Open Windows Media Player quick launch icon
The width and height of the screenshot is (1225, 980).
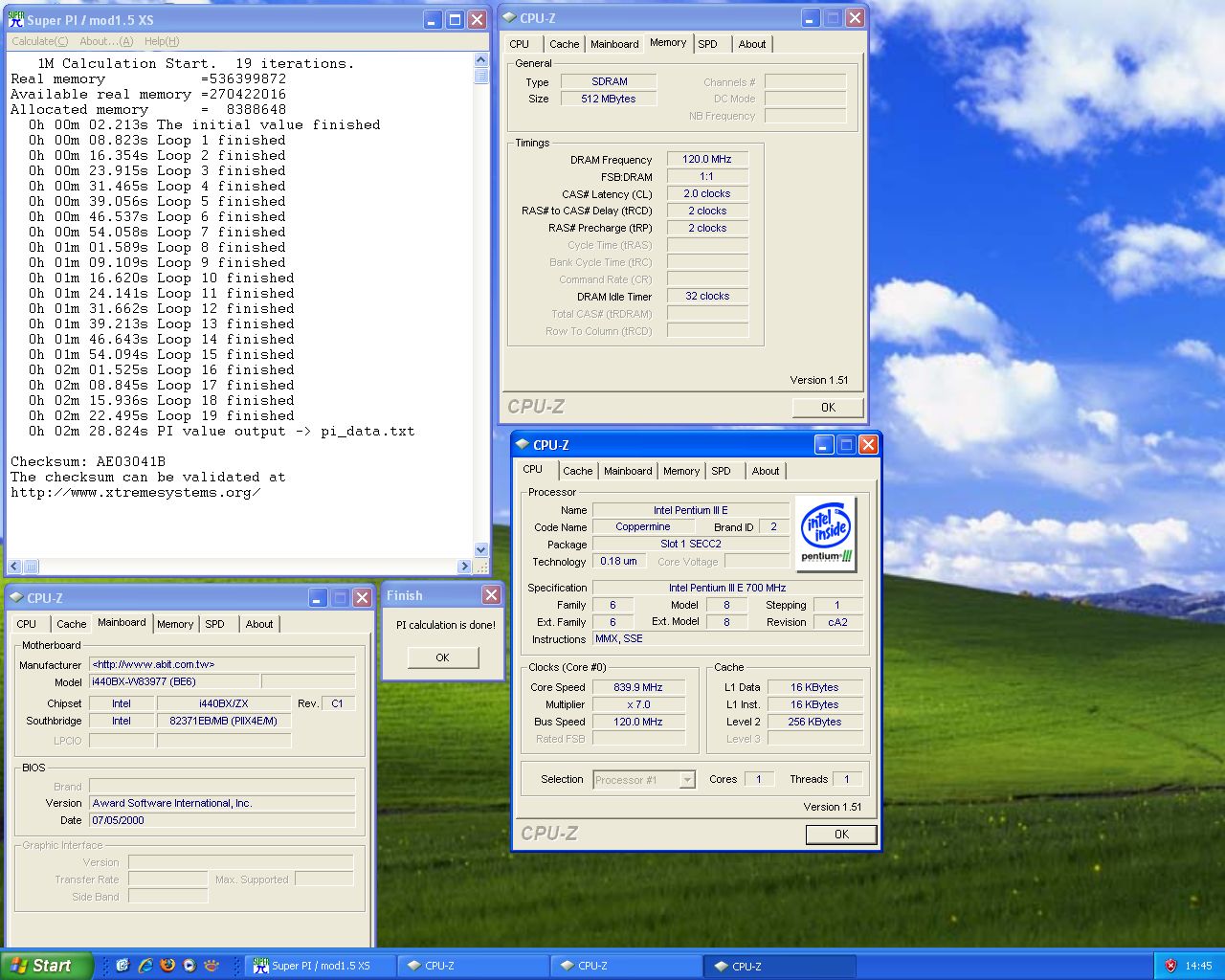coord(189,966)
